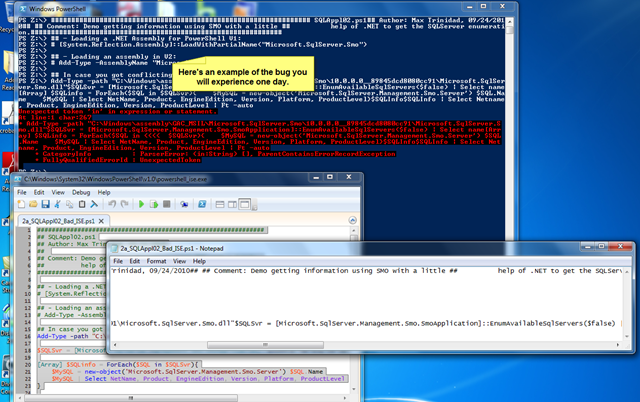The width and height of the screenshot is (640, 402).
Task: Click Notepad vertical scrollbar down arrow
Action: [x=627, y=336]
